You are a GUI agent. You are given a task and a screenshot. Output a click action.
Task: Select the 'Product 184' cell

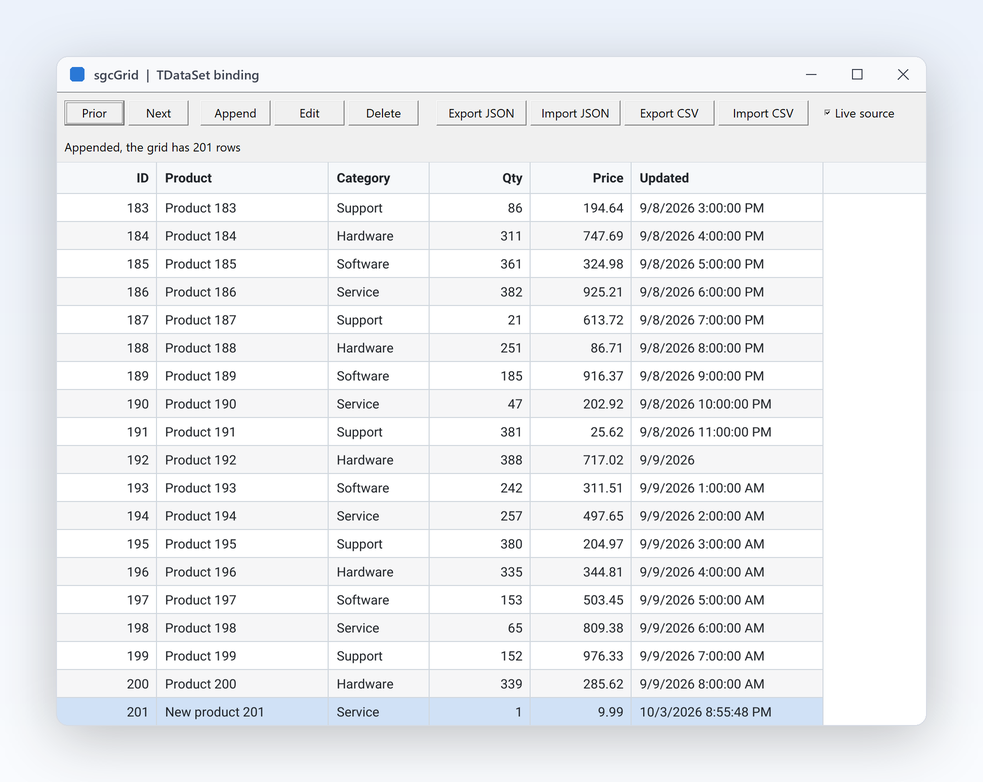click(x=242, y=236)
